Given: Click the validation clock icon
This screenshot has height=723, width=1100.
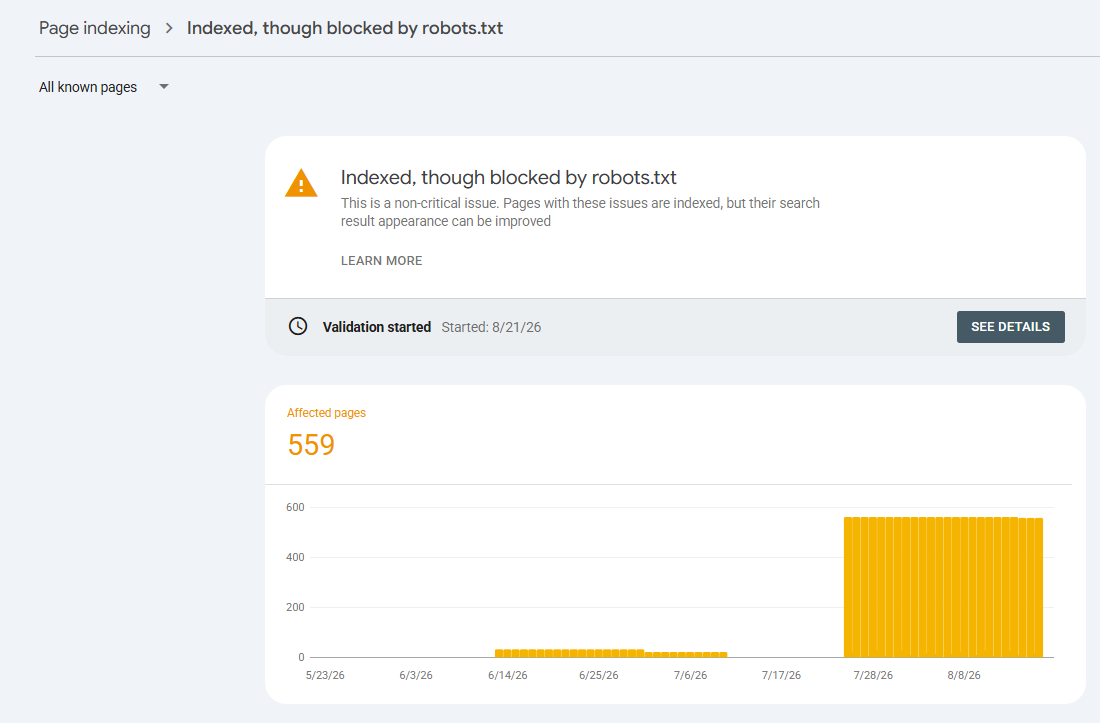Looking at the screenshot, I should (298, 326).
